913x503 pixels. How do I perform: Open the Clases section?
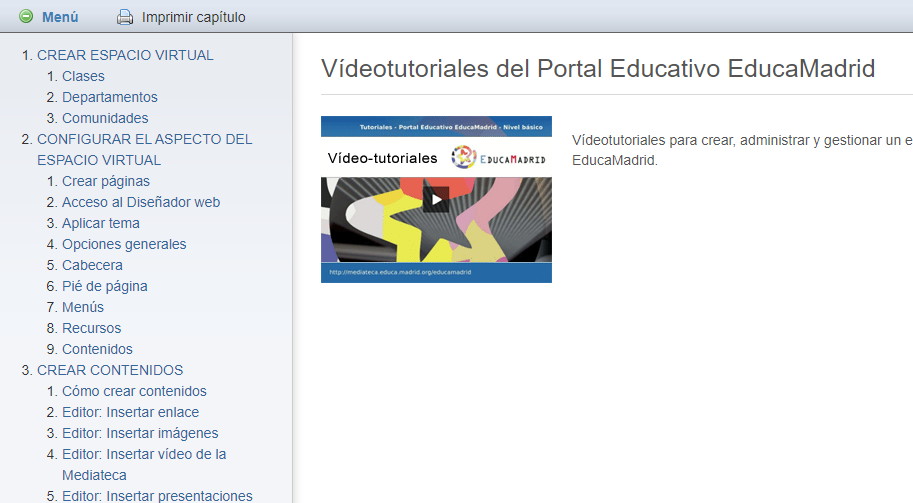pyautogui.click(x=83, y=76)
